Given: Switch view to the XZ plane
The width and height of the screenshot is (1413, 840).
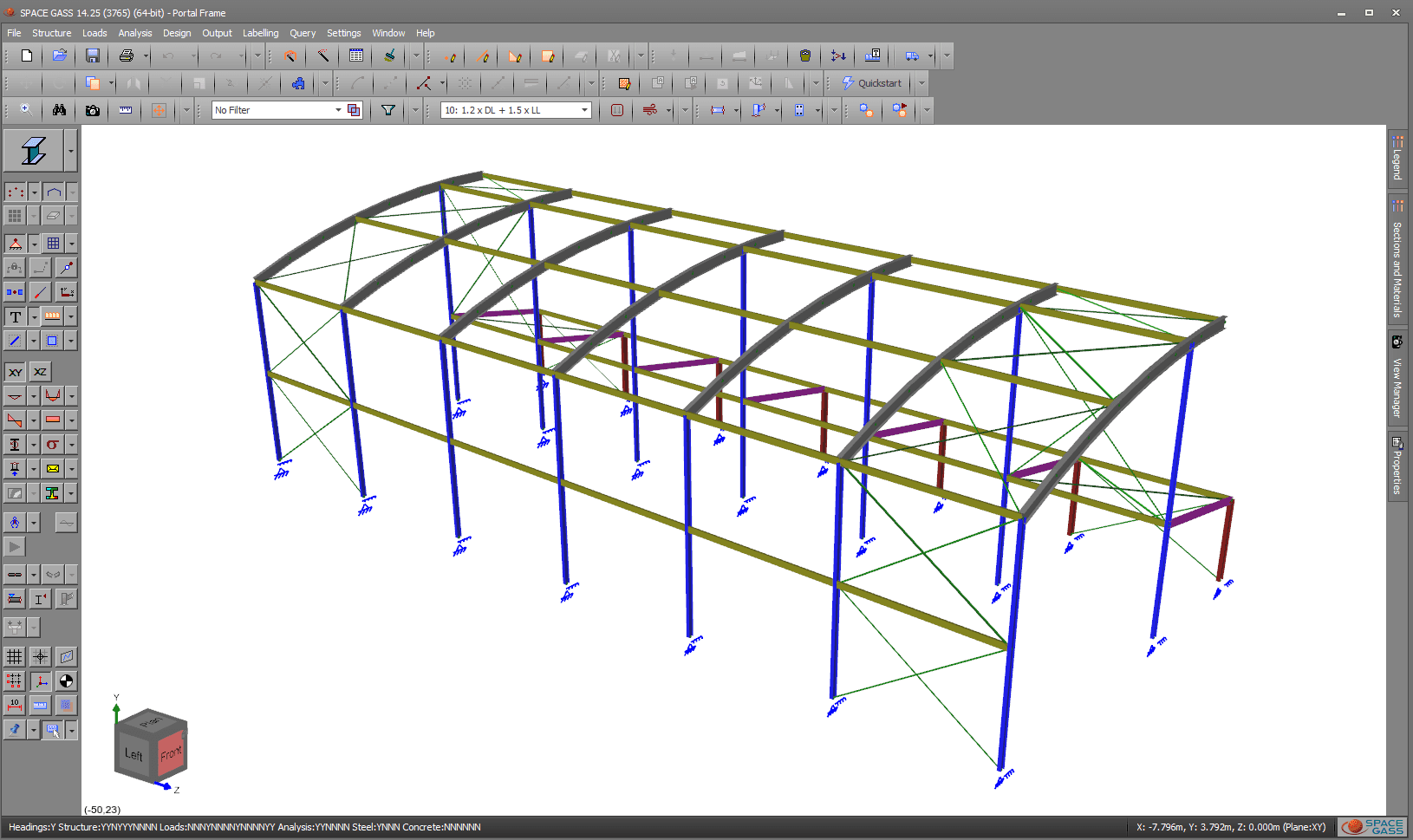Looking at the screenshot, I should pyautogui.click(x=40, y=371).
